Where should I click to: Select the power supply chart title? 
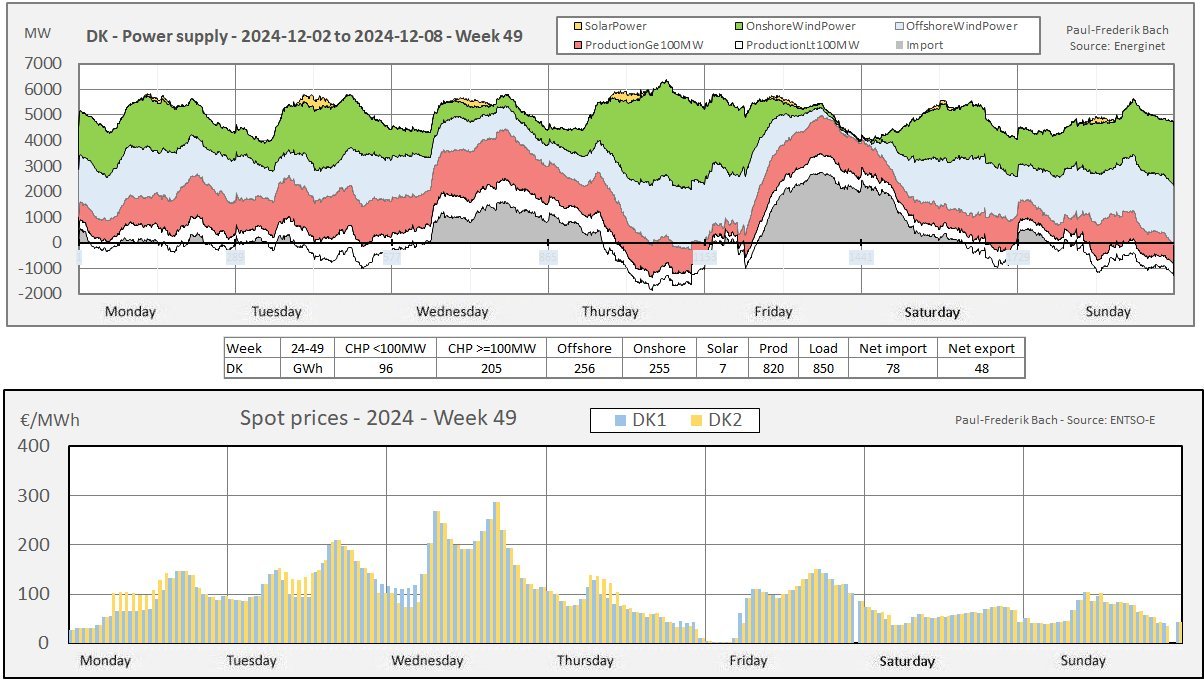[303, 41]
